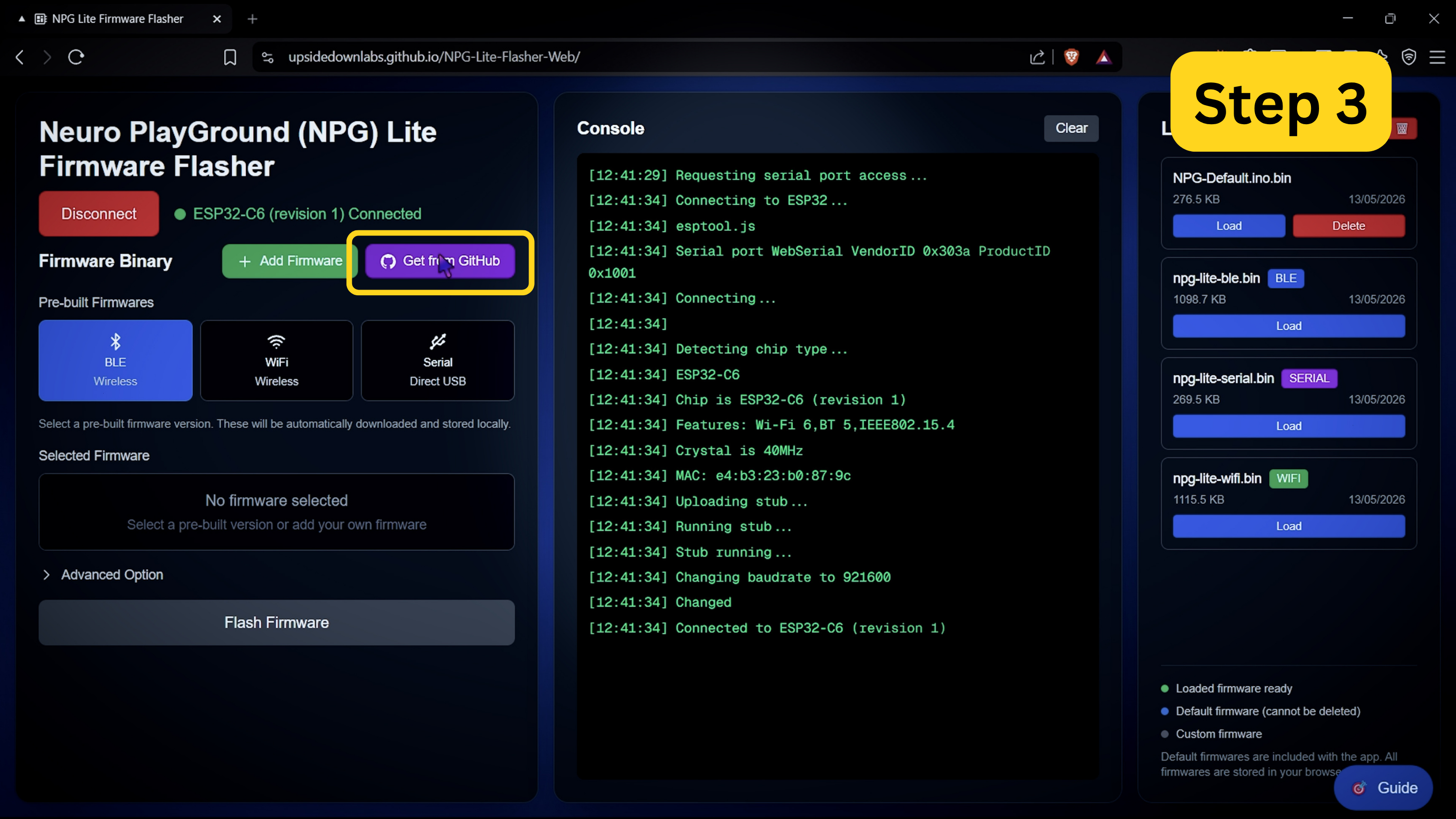Click the WIFI tag on npg-lite-wifi.bin
Image resolution: width=1456 pixels, height=819 pixels.
pyautogui.click(x=1288, y=478)
